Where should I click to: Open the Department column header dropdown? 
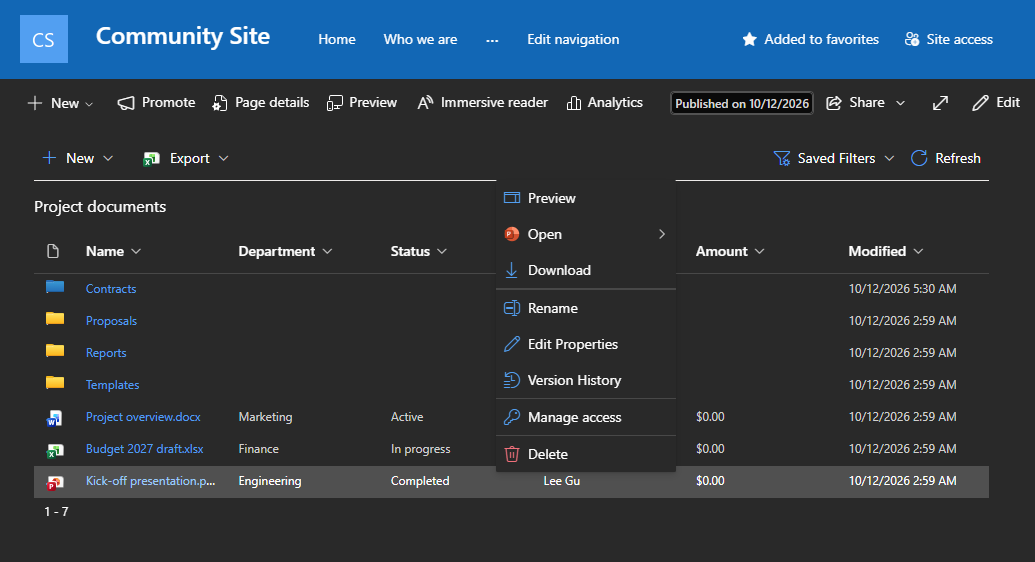pyautogui.click(x=327, y=252)
